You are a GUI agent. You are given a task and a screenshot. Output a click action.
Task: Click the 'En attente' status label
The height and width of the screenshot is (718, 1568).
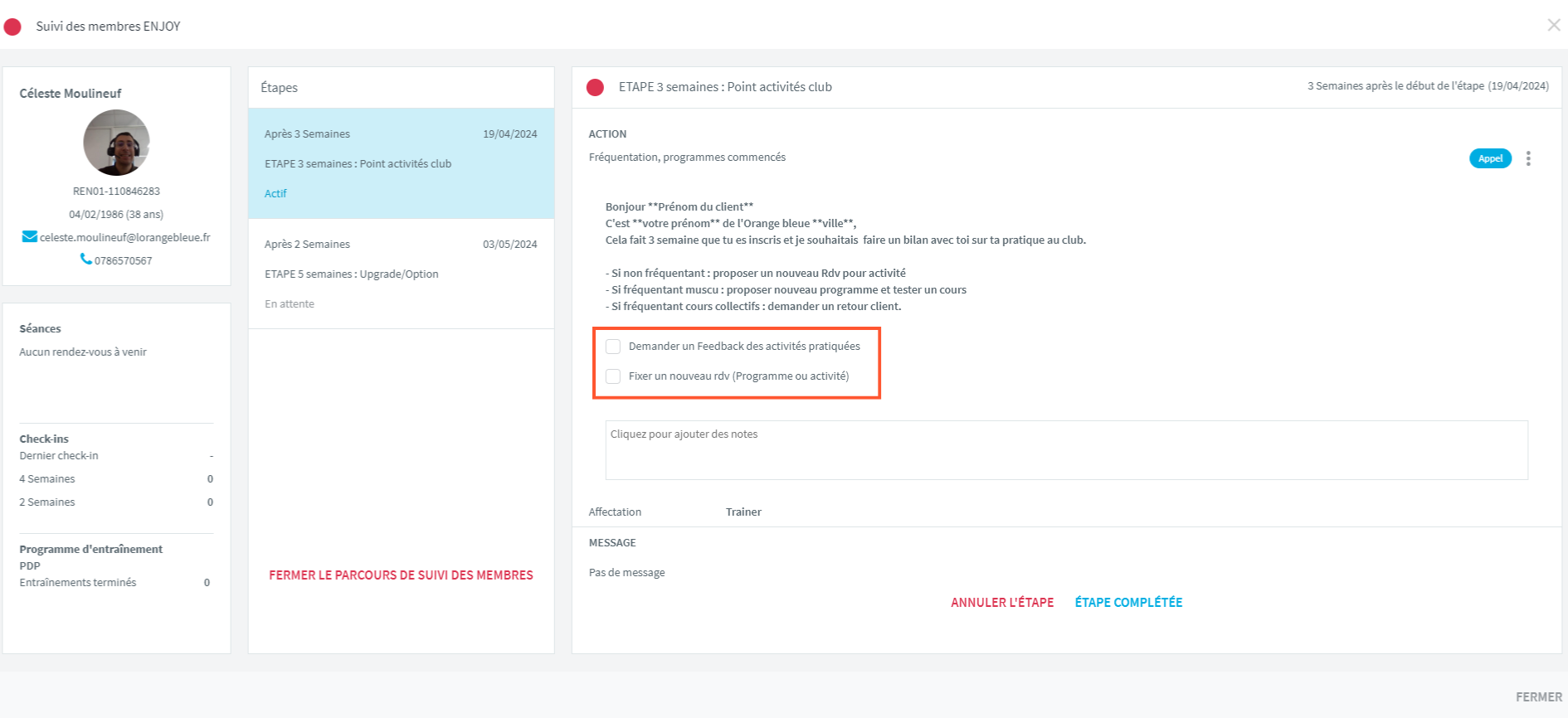point(290,303)
